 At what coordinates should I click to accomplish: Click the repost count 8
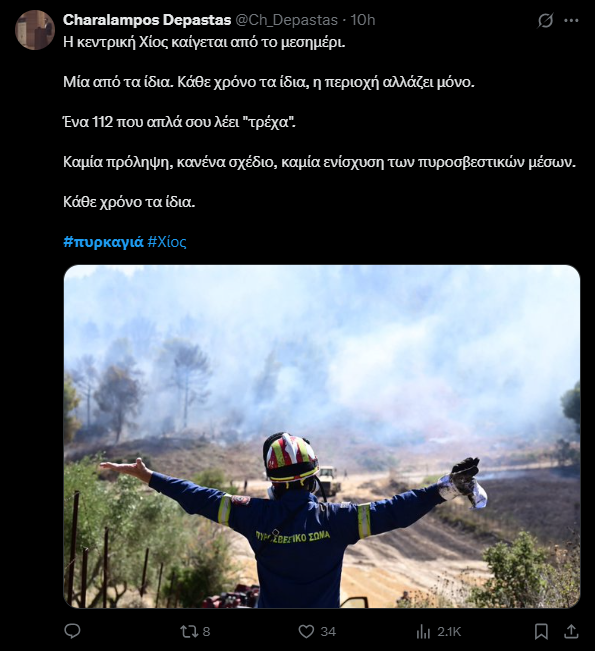click(206, 632)
